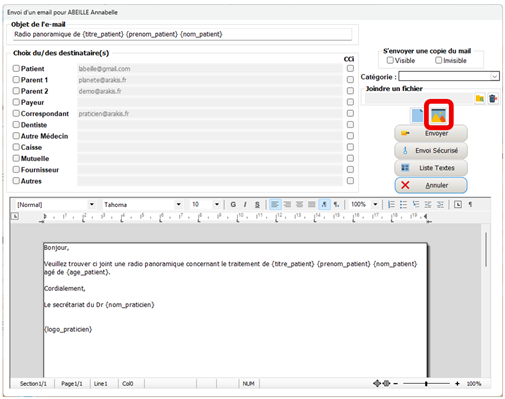Open the Liste Textes button
505x399 pixels.
tap(431, 168)
